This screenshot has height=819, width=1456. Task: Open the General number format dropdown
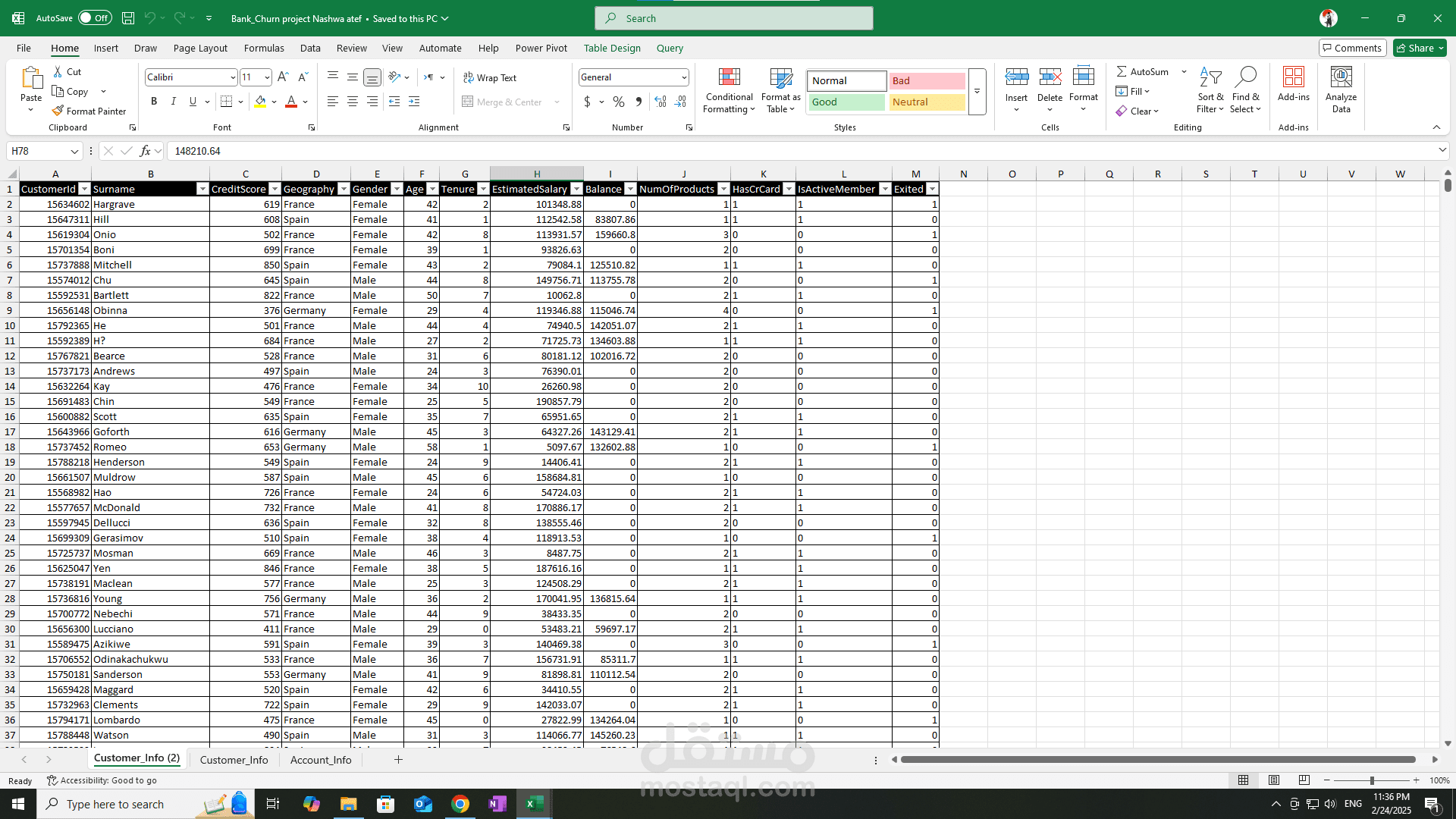pyautogui.click(x=683, y=77)
